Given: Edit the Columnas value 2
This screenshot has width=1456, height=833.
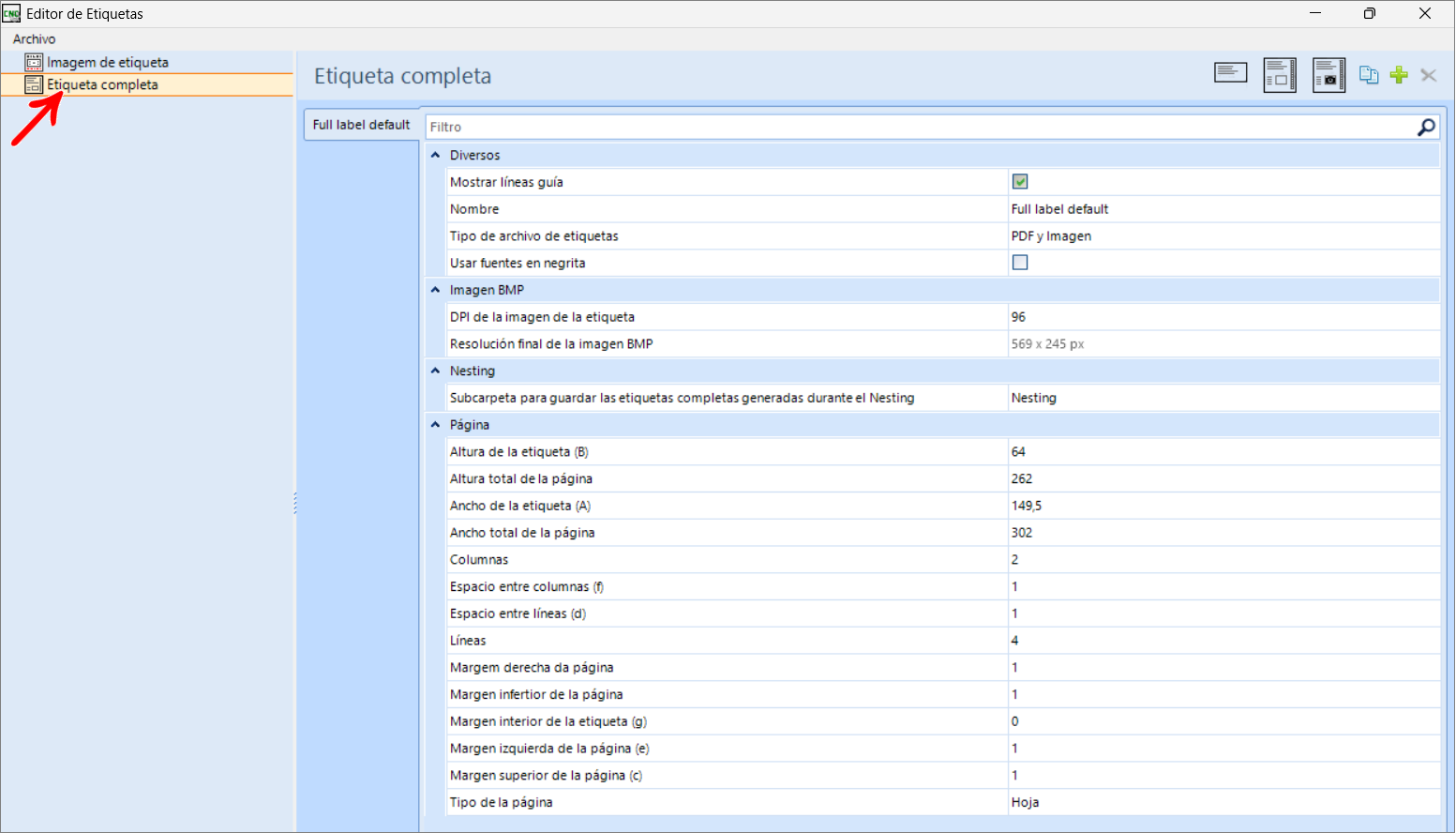Looking at the screenshot, I should [x=1223, y=560].
